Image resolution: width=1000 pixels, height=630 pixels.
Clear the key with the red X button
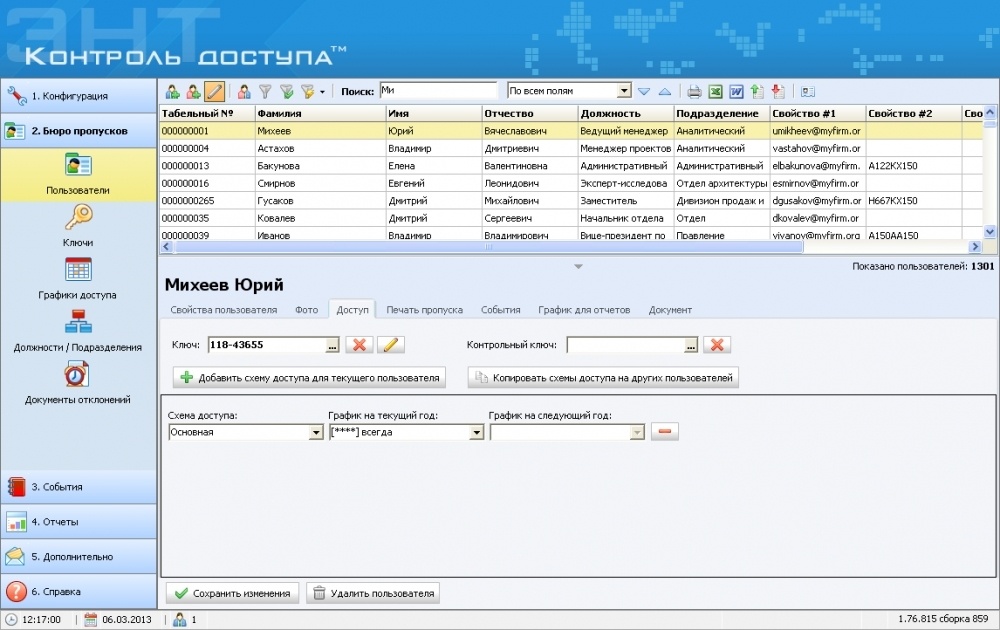click(359, 345)
